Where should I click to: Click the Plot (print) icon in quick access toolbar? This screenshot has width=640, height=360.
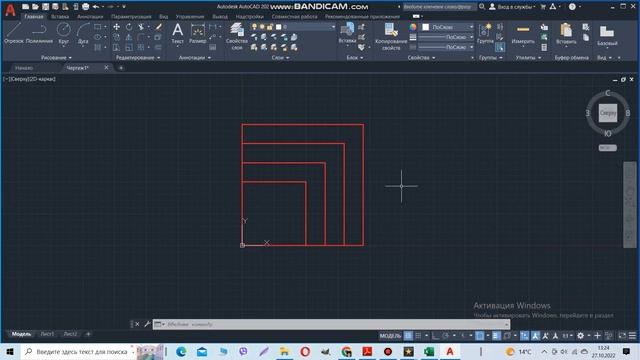85,7
